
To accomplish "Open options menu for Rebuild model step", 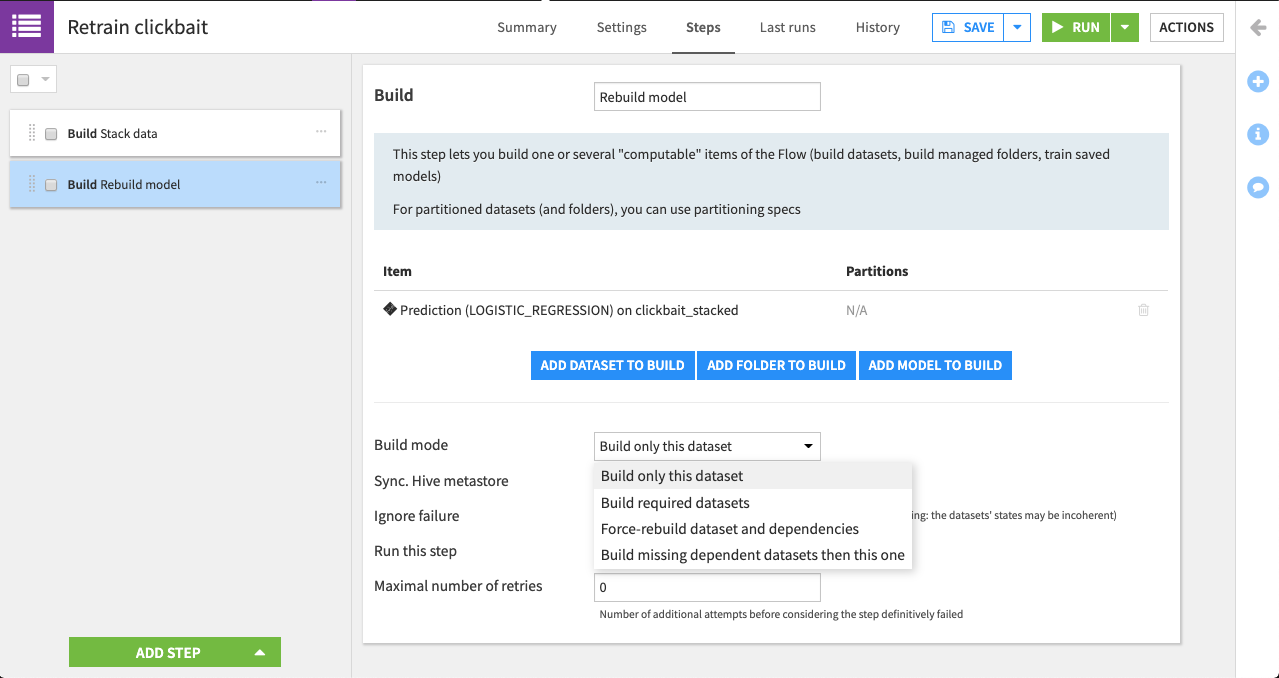I will pyautogui.click(x=321, y=183).
